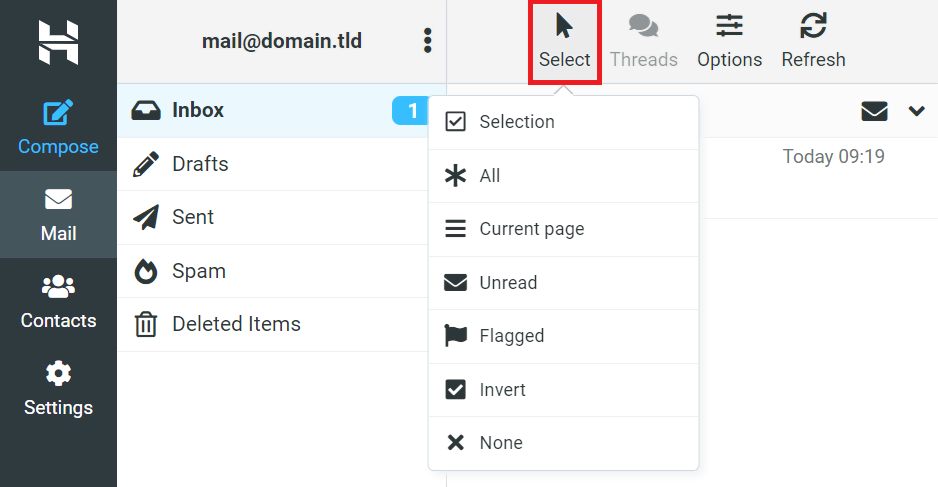The width and height of the screenshot is (938, 487).
Task: Refresh the mailbox list
Action: point(813,26)
